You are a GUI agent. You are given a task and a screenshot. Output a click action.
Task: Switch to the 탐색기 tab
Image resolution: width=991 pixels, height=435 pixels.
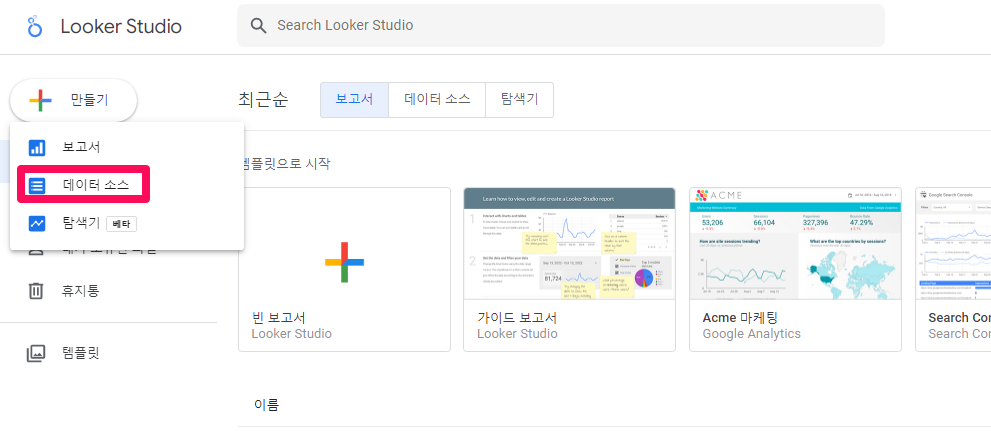(520, 100)
